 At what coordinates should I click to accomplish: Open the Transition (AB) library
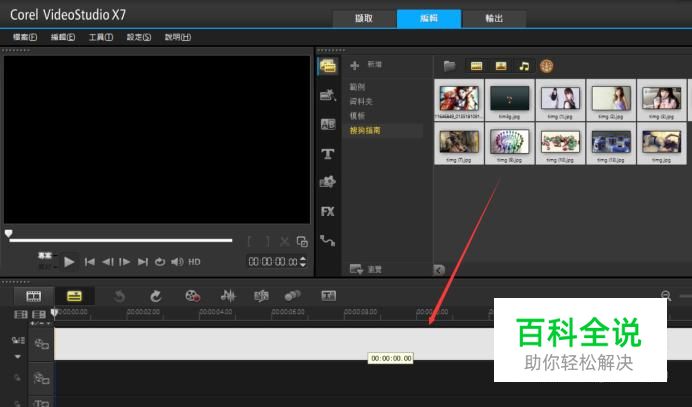pyautogui.click(x=328, y=124)
